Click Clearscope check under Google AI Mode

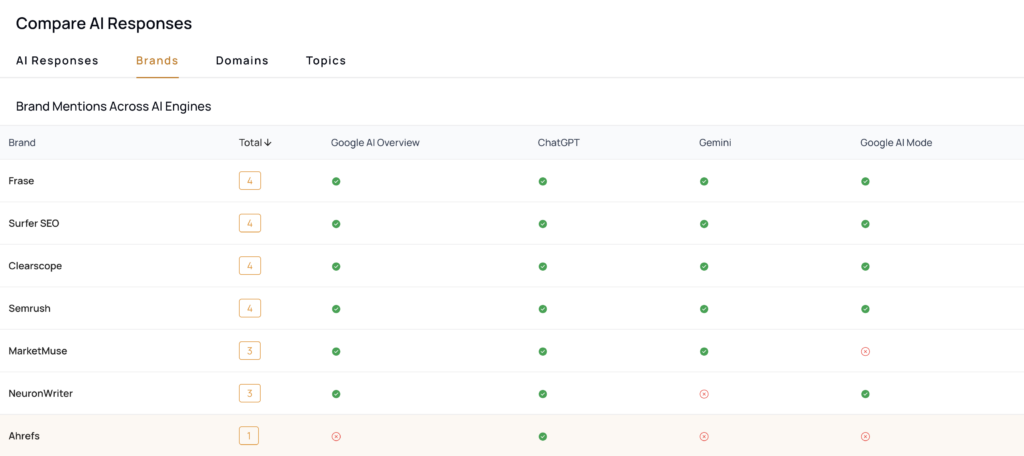tap(865, 267)
